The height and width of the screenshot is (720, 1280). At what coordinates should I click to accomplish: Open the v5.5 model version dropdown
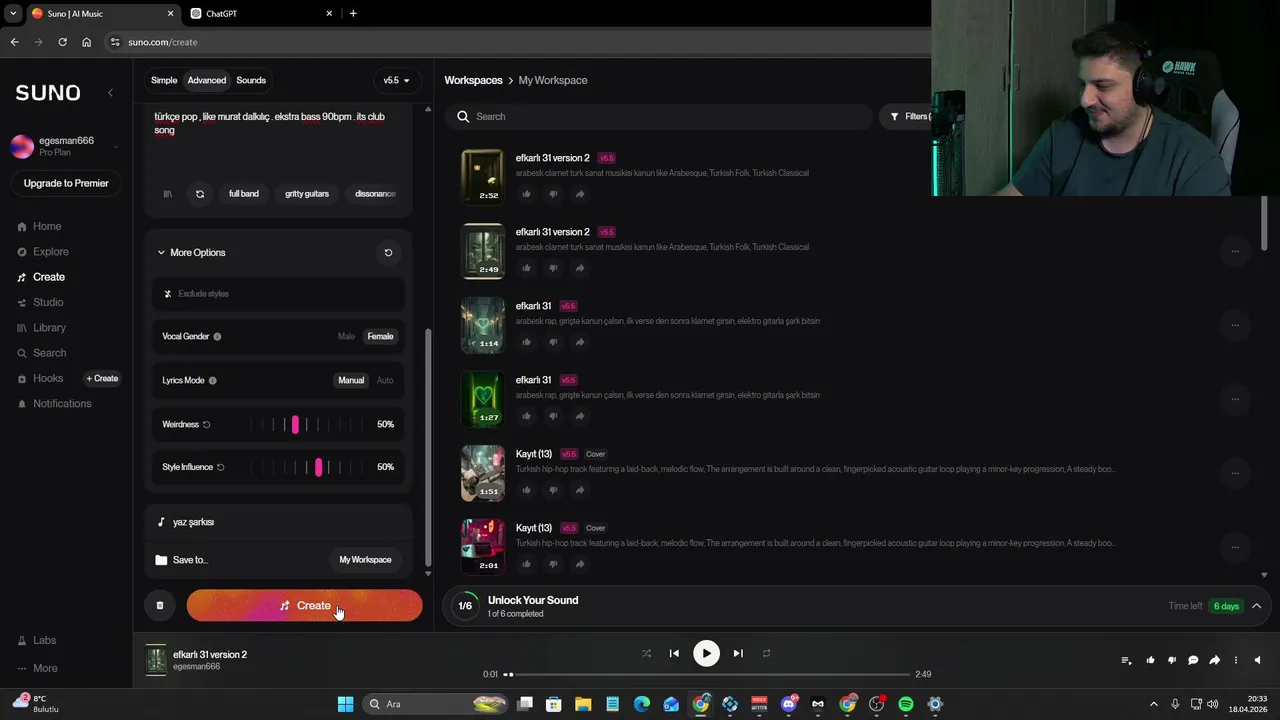[397, 80]
